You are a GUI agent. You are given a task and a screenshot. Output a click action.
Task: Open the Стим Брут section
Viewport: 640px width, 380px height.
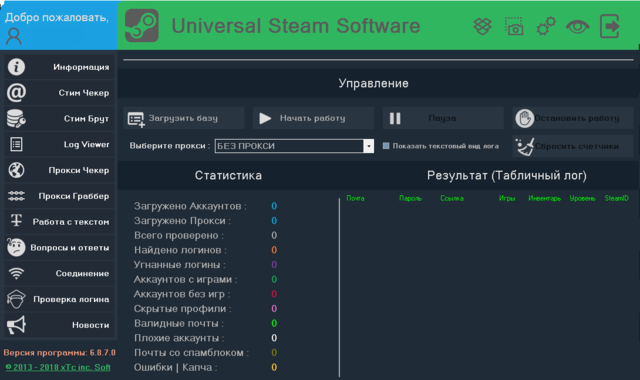[x=60, y=118]
